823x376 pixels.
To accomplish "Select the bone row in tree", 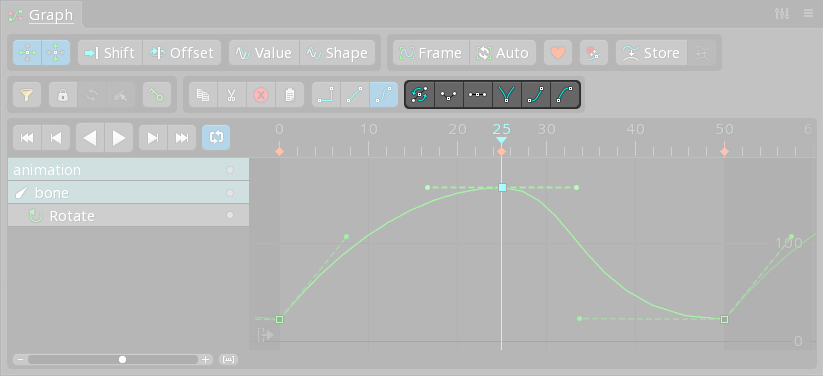I will pyautogui.click(x=129, y=193).
